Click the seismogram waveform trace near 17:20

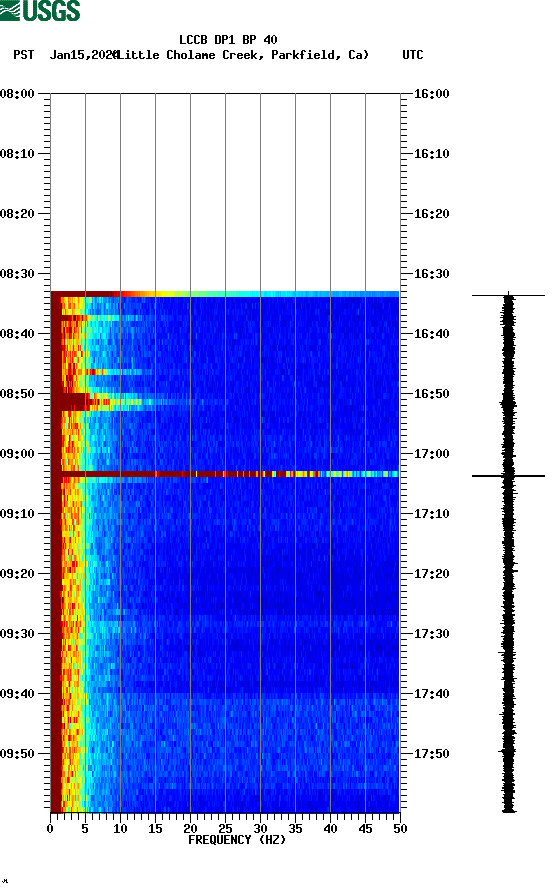pos(508,573)
